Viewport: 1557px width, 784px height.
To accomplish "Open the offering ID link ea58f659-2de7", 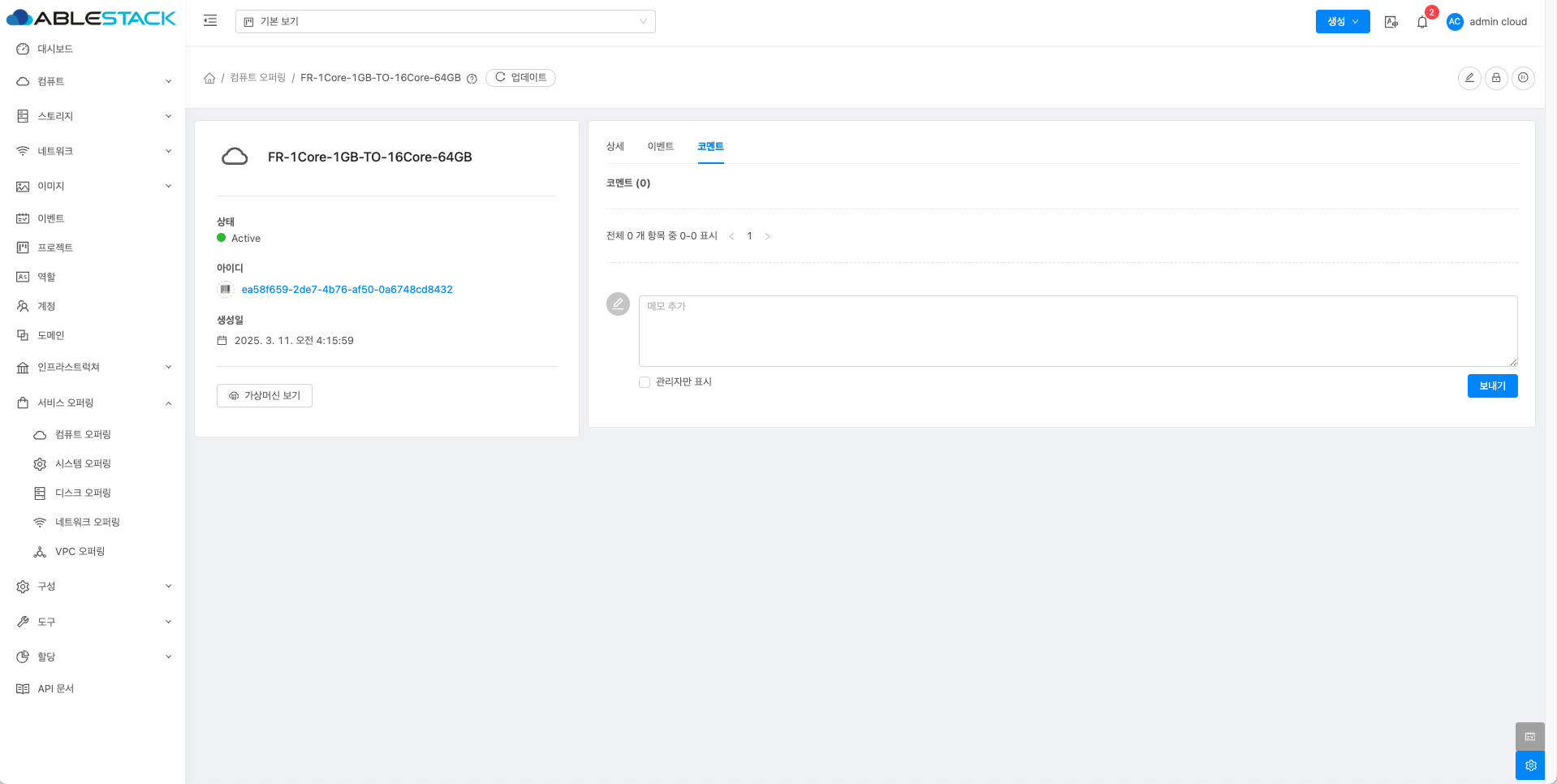I will point(347,290).
